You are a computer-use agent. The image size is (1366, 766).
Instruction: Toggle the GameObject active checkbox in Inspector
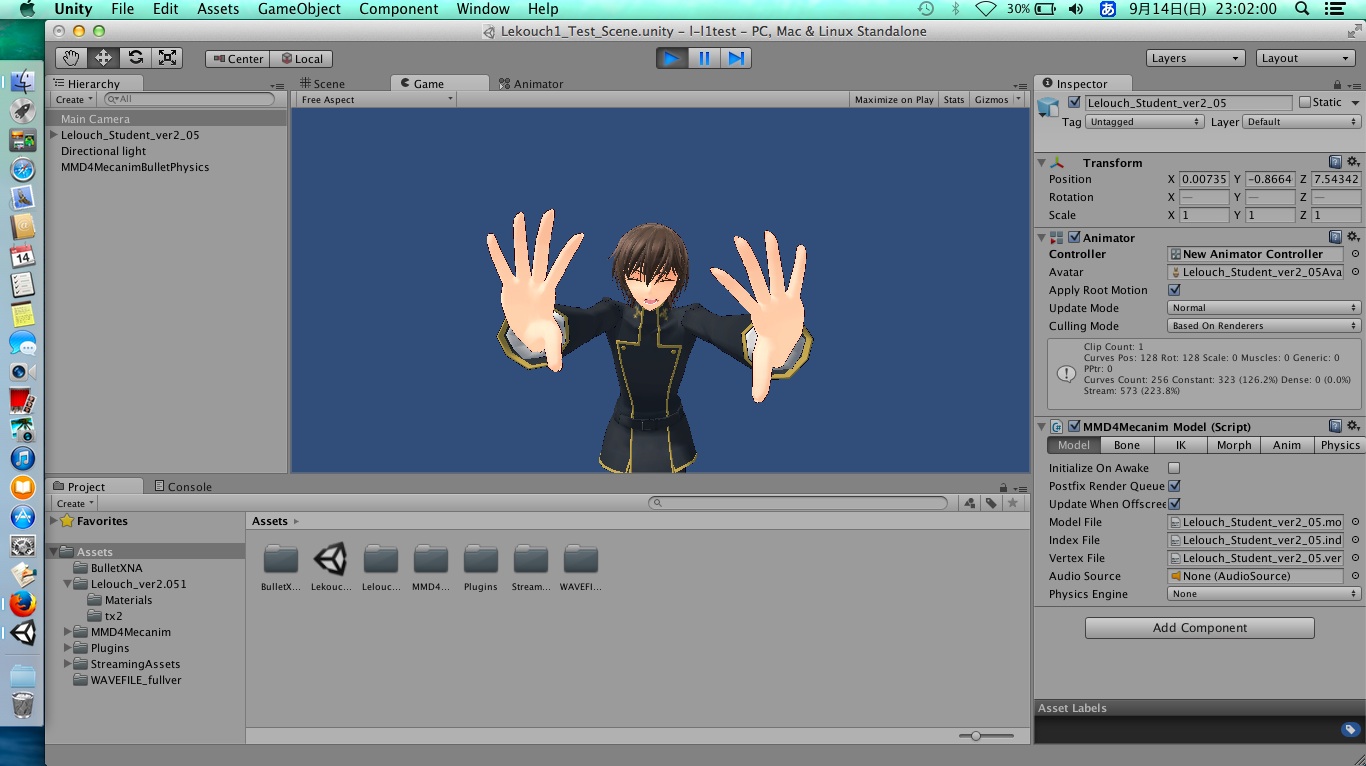[x=1074, y=102]
